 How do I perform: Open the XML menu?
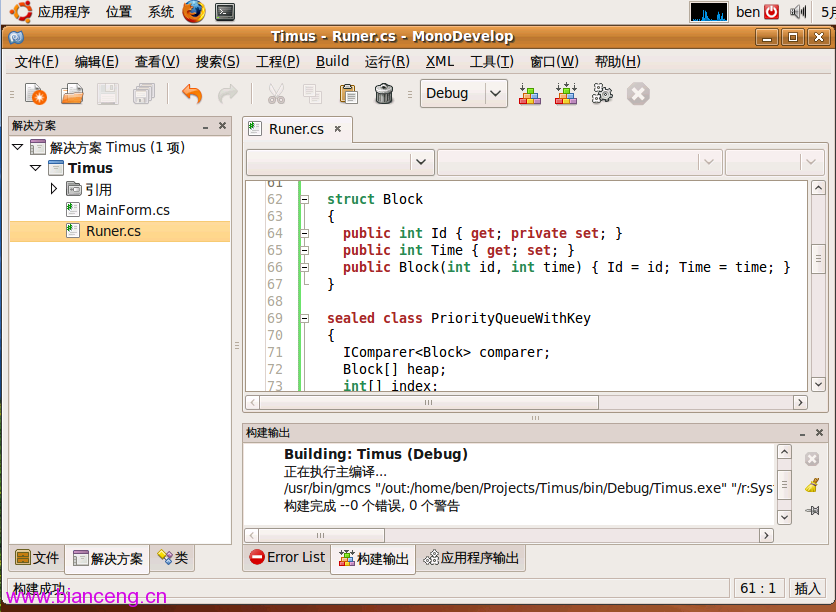tap(440, 61)
